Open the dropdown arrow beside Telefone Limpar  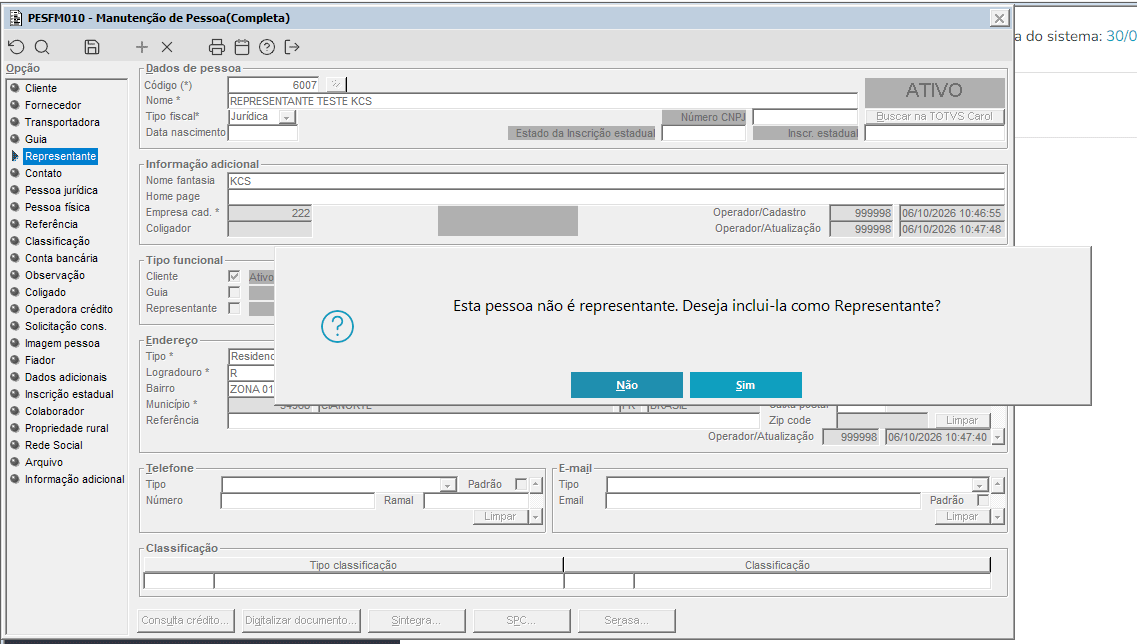(x=536, y=516)
